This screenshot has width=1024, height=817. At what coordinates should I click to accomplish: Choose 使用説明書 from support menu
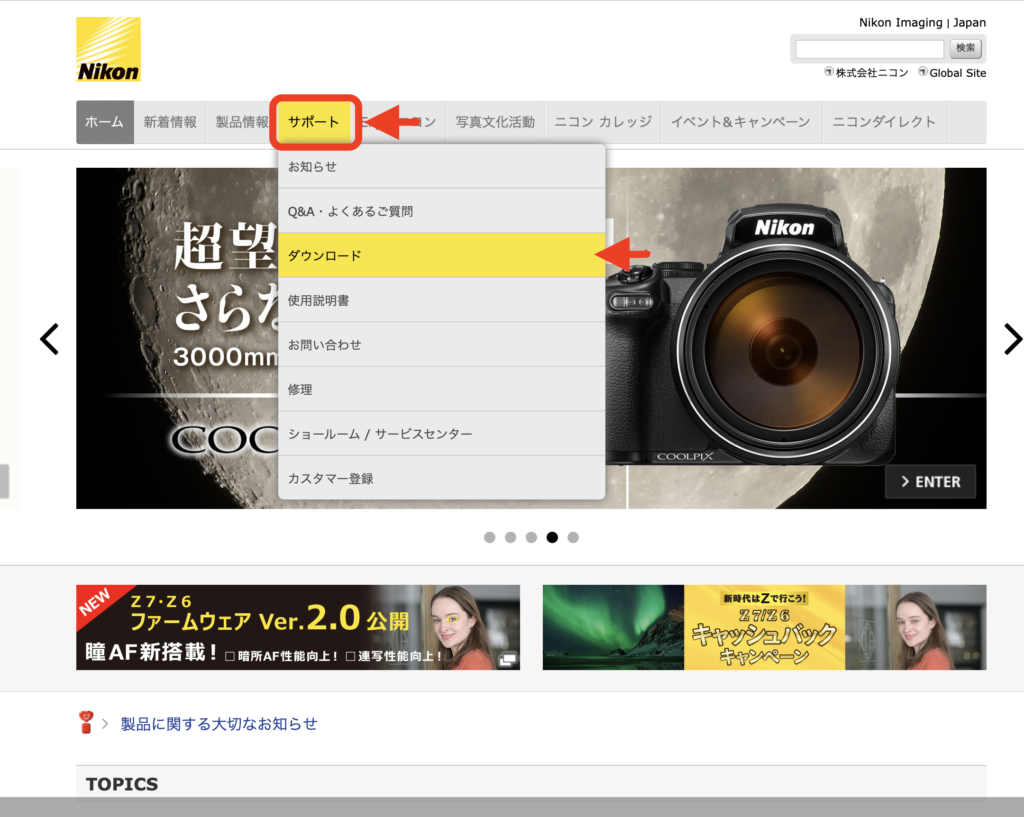tap(441, 300)
